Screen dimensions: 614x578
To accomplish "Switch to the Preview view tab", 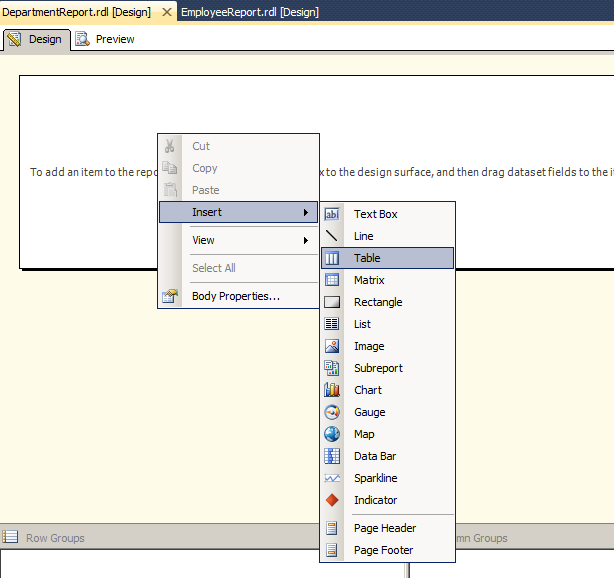I will coord(105,39).
